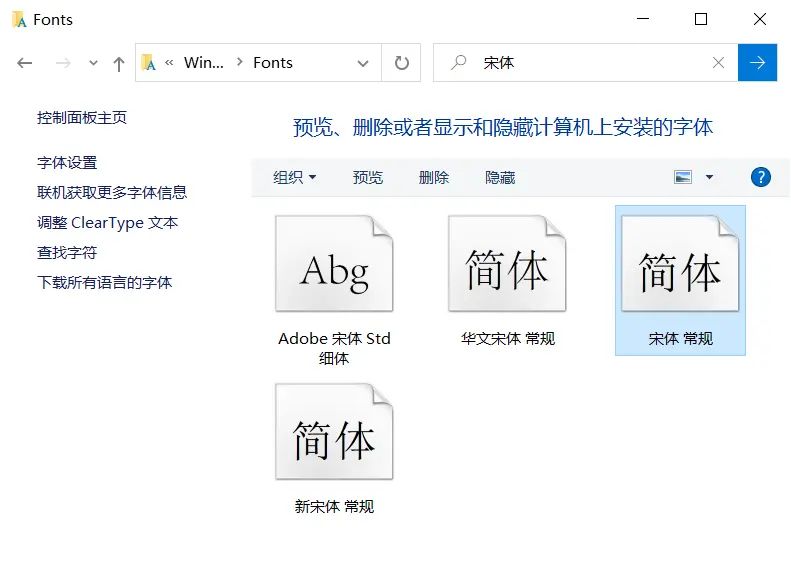
Task: Click the 新宋体 常规 label text
Action: [x=334, y=506]
